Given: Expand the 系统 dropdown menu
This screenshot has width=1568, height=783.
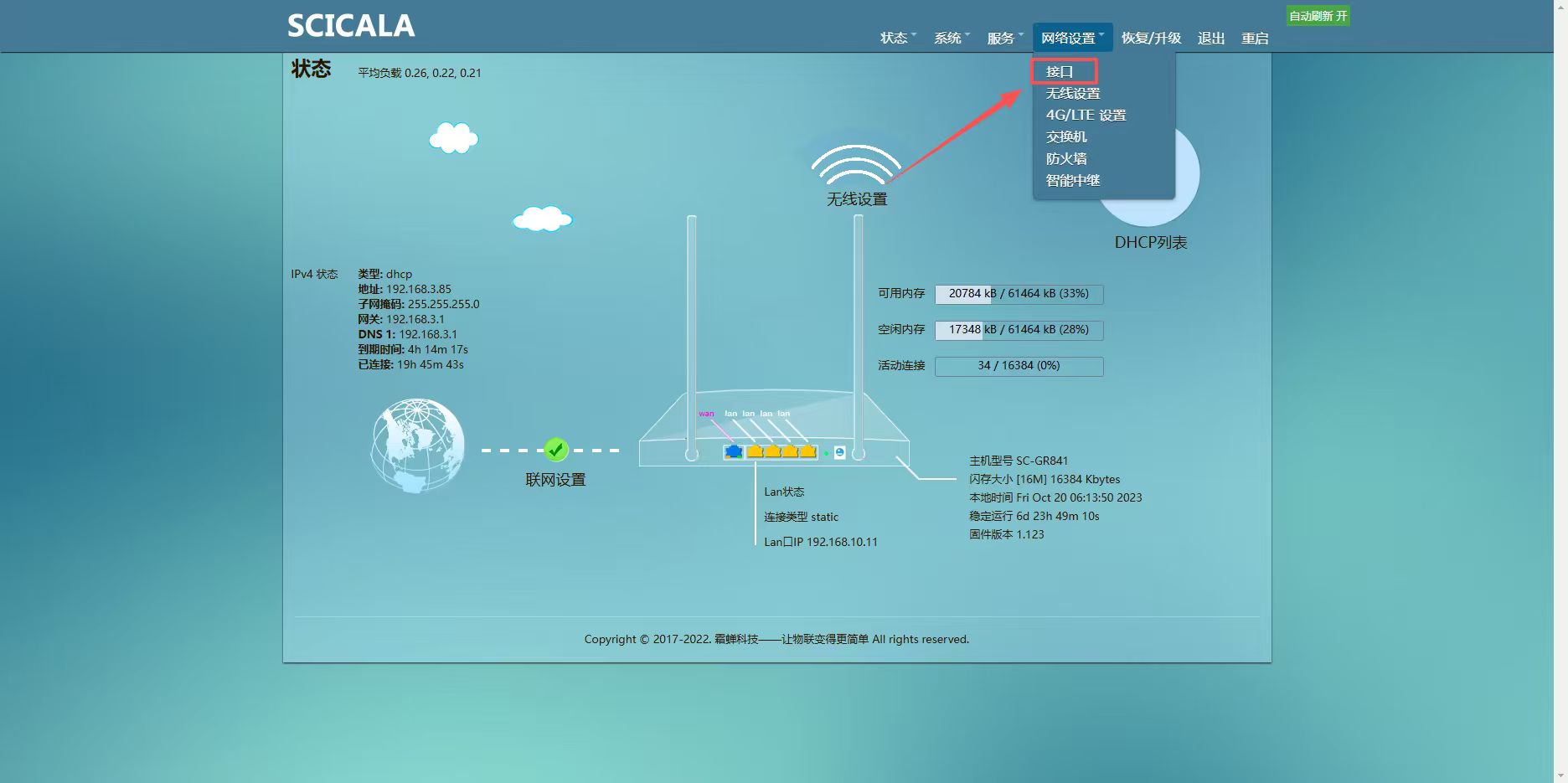Looking at the screenshot, I should pyautogui.click(x=951, y=38).
